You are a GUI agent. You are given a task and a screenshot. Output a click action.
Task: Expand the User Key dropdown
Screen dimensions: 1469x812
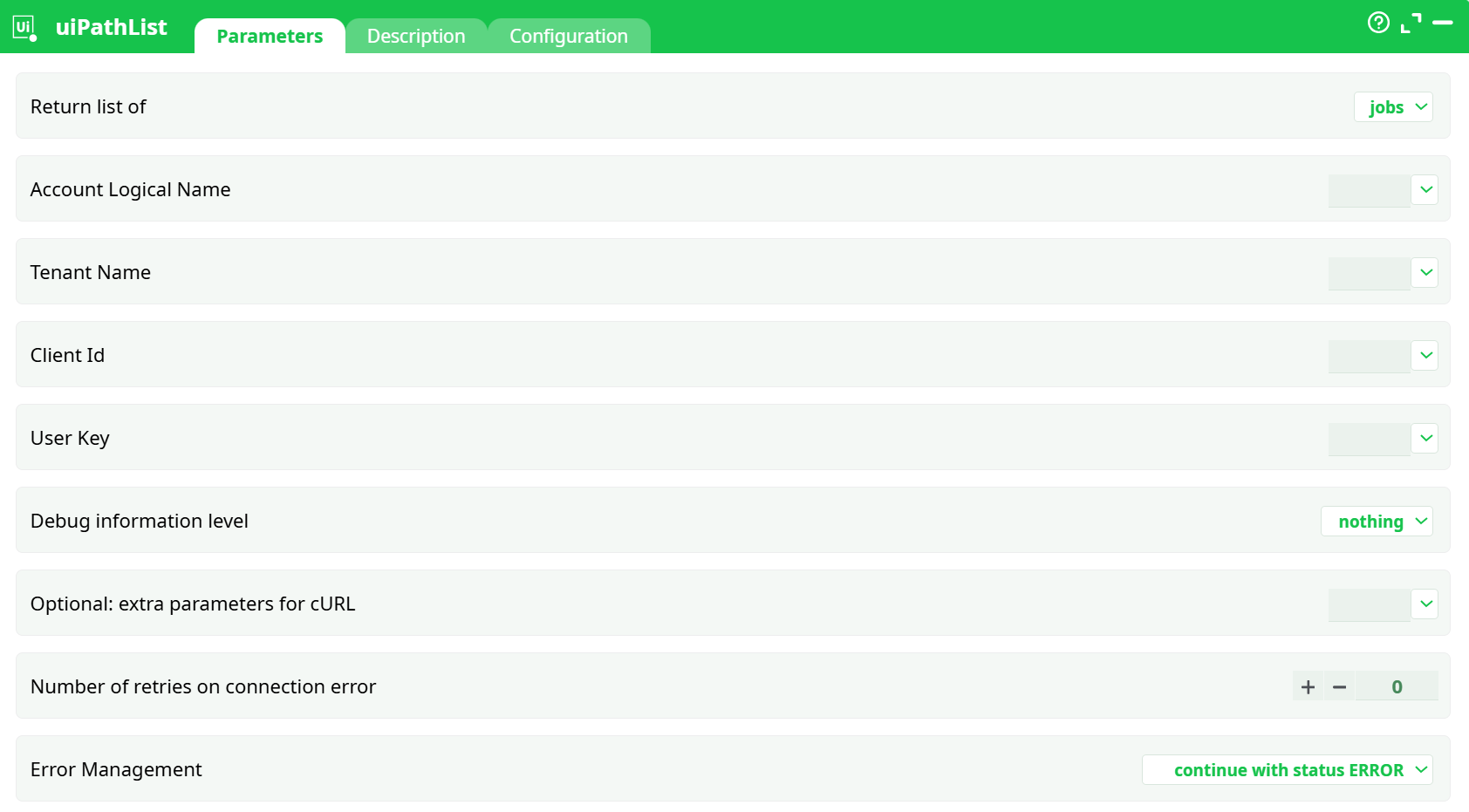[x=1425, y=438]
